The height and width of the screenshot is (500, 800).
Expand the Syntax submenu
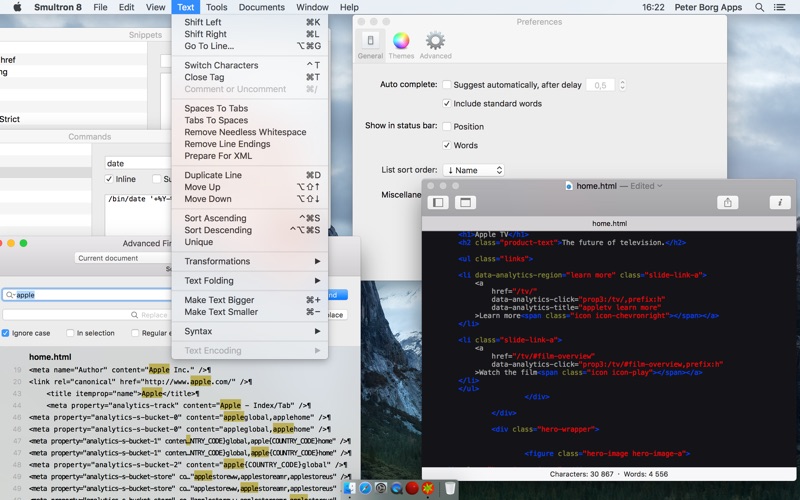click(x=250, y=331)
